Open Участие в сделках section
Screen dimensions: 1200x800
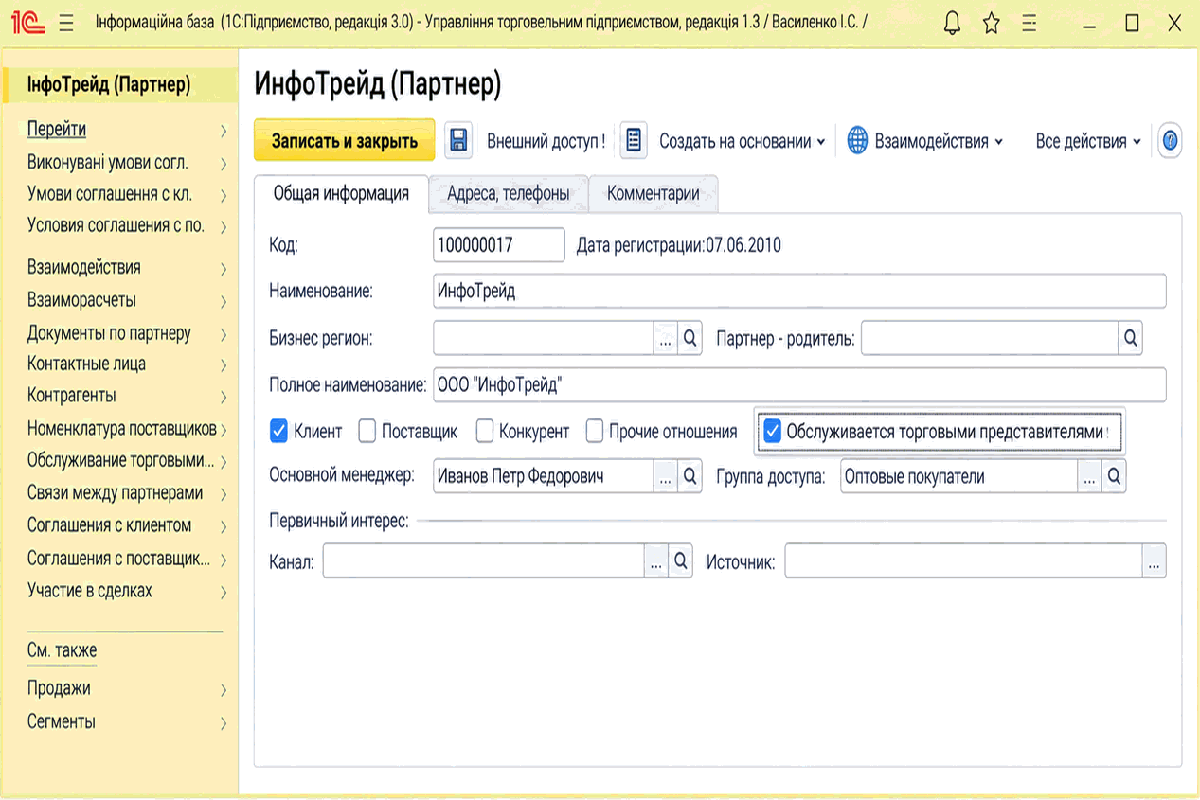[126, 590]
